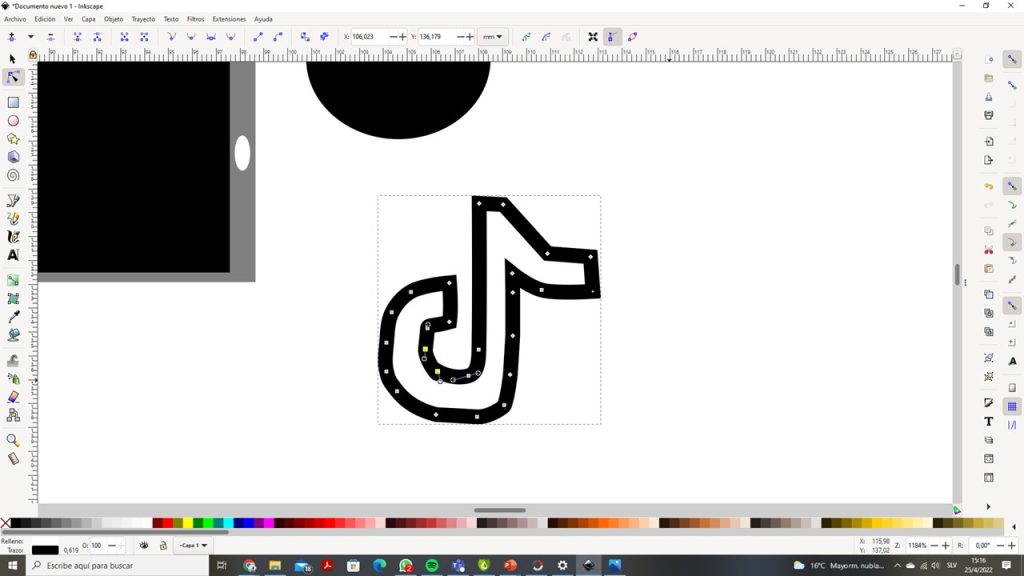The height and width of the screenshot is (576, 1024).
Task: Select the Gradient tool
Action: pyautogui.click(x=13, y=280)
